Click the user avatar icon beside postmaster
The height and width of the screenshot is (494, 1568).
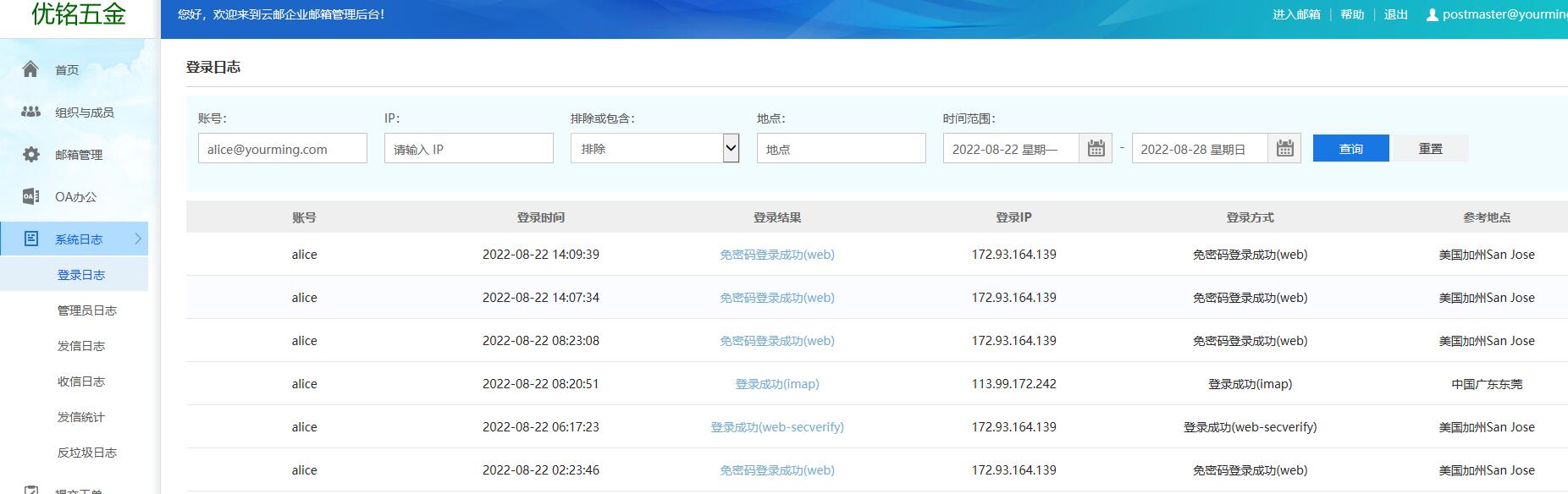click(1432, 14)
